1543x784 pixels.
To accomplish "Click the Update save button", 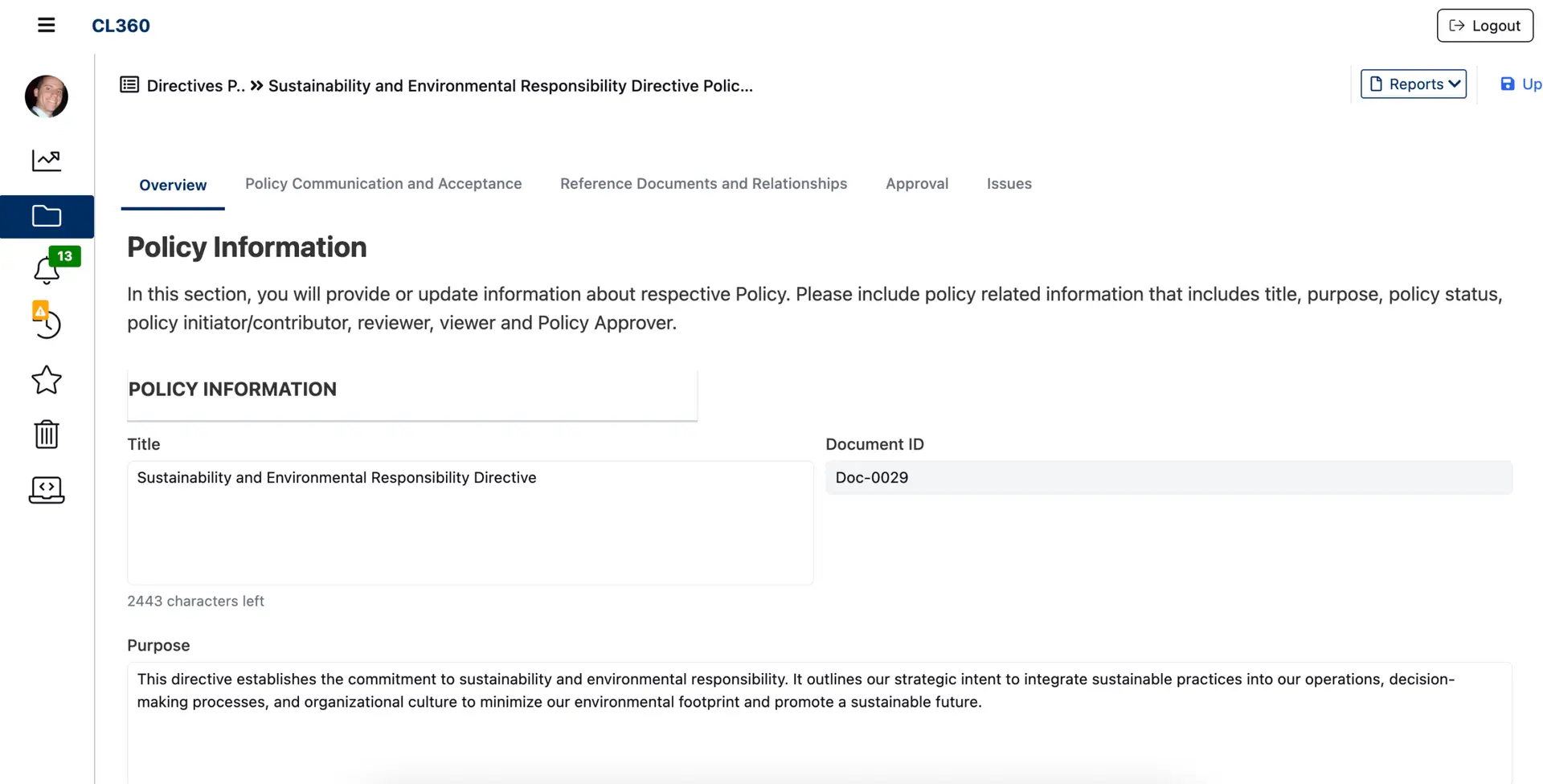I will 1520,84.
